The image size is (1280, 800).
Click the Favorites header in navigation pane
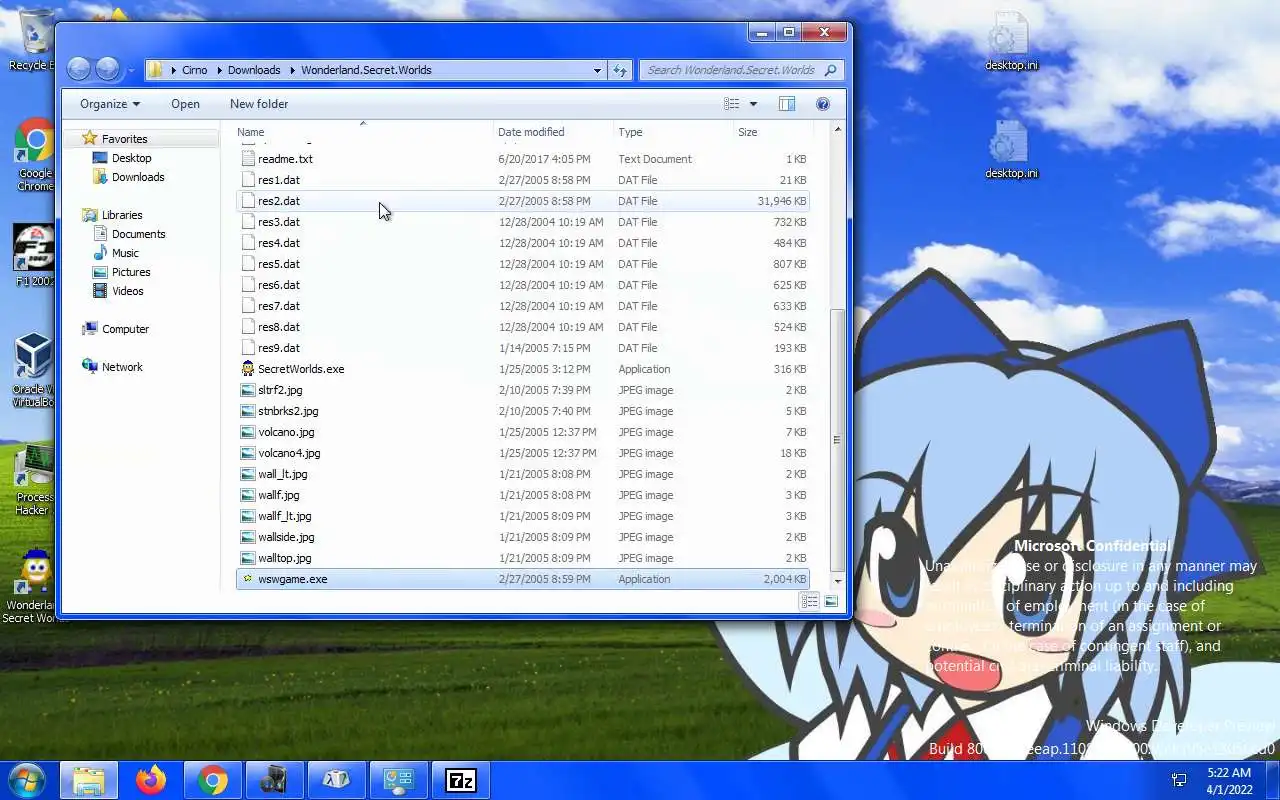(124, 139)
